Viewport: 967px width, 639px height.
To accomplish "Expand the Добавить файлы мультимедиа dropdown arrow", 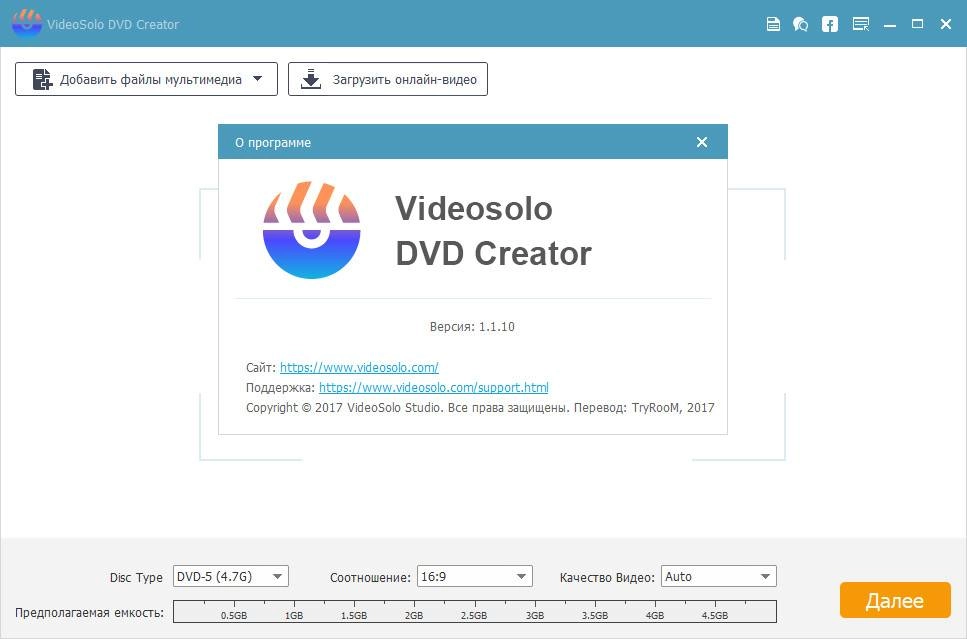I will click(258, 79).
